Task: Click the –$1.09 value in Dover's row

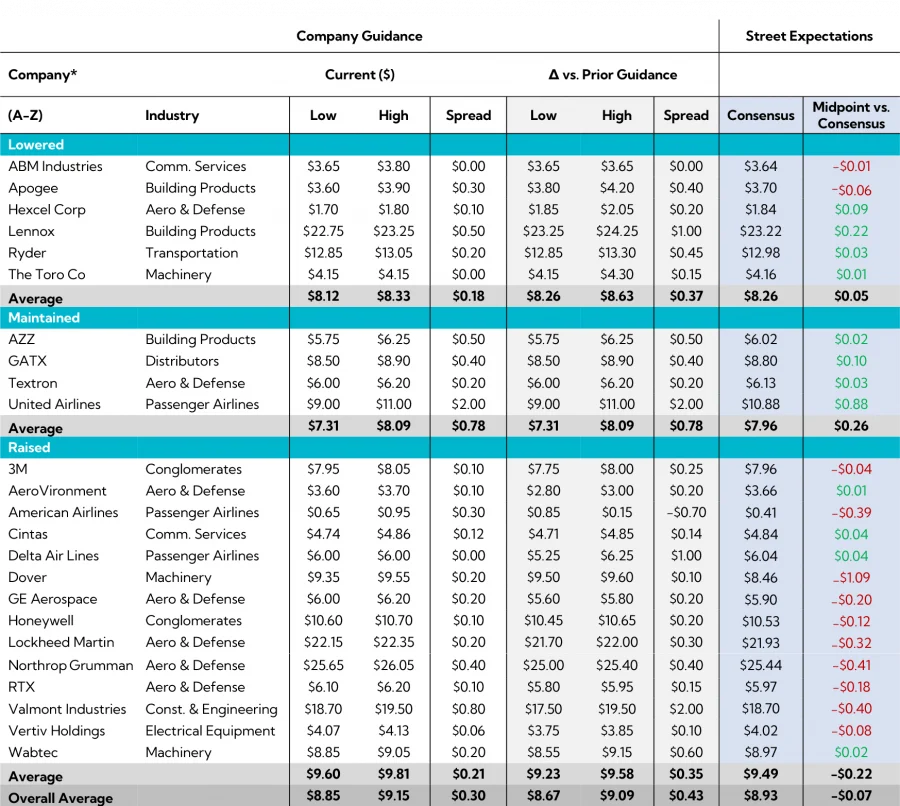Action: pyautogui.click(x=850, y=578)
